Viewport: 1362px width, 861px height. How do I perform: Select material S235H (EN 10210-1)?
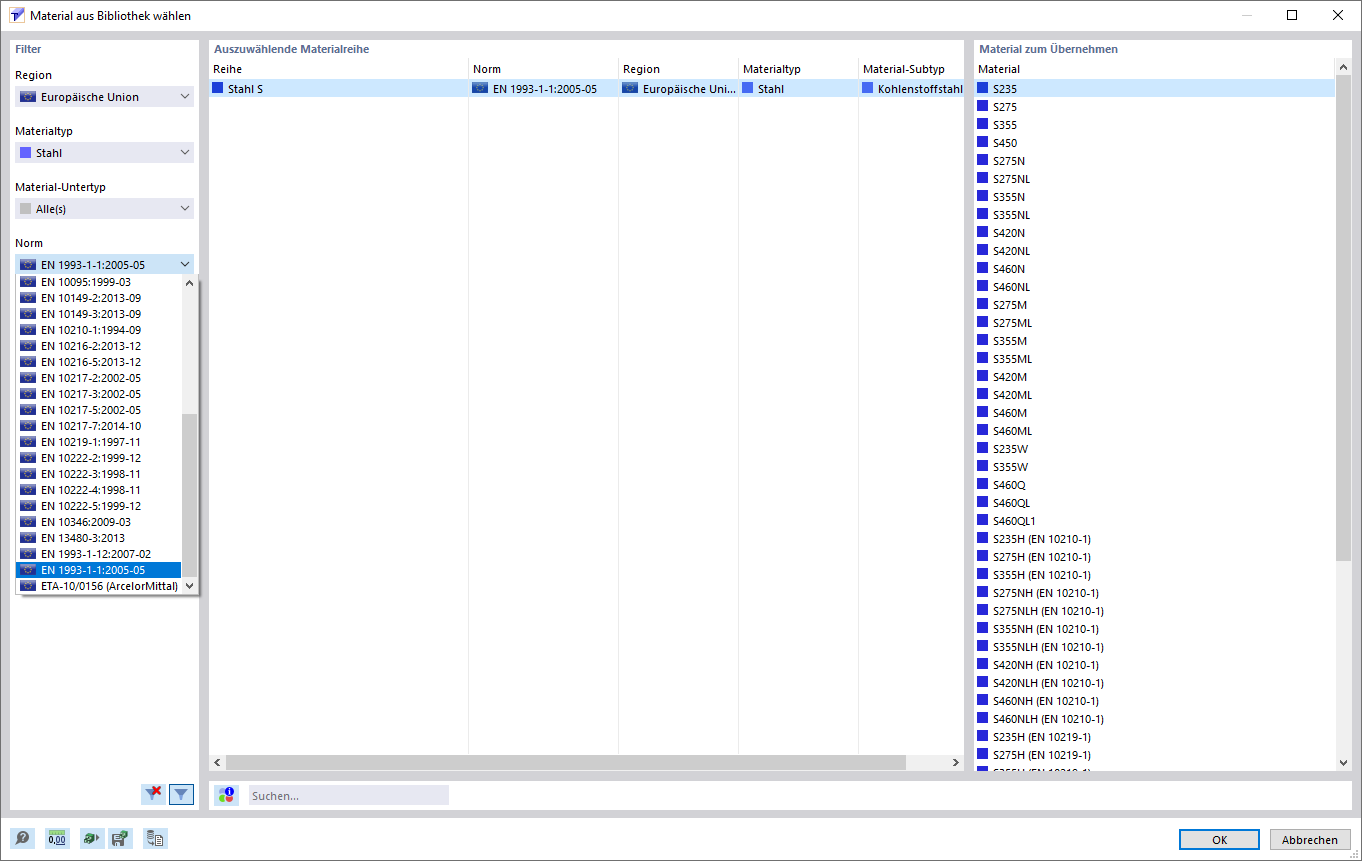pos(1155,539)
